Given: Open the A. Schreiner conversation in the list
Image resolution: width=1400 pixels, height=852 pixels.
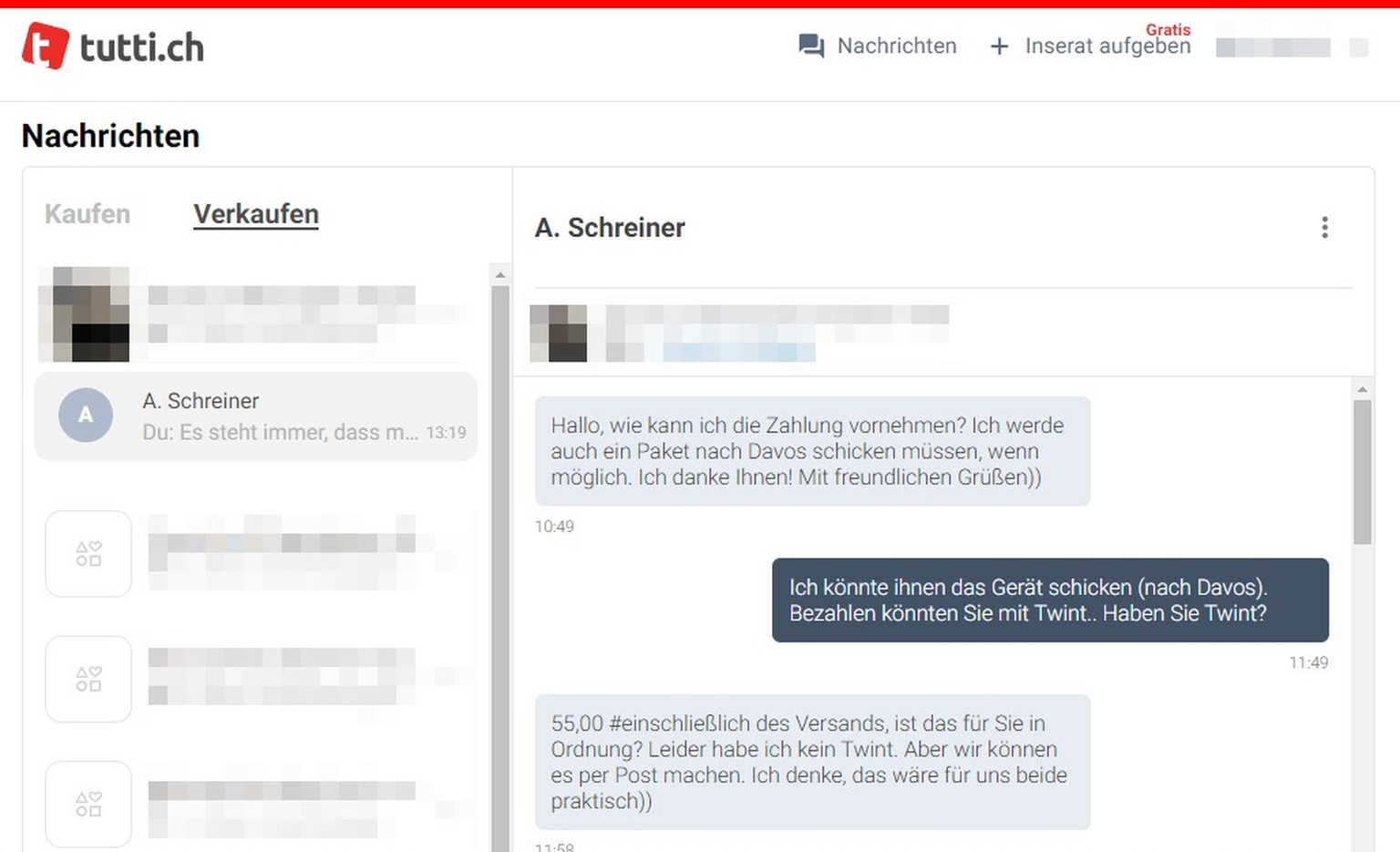Looking at the screenshot, I should pos(256,416).
